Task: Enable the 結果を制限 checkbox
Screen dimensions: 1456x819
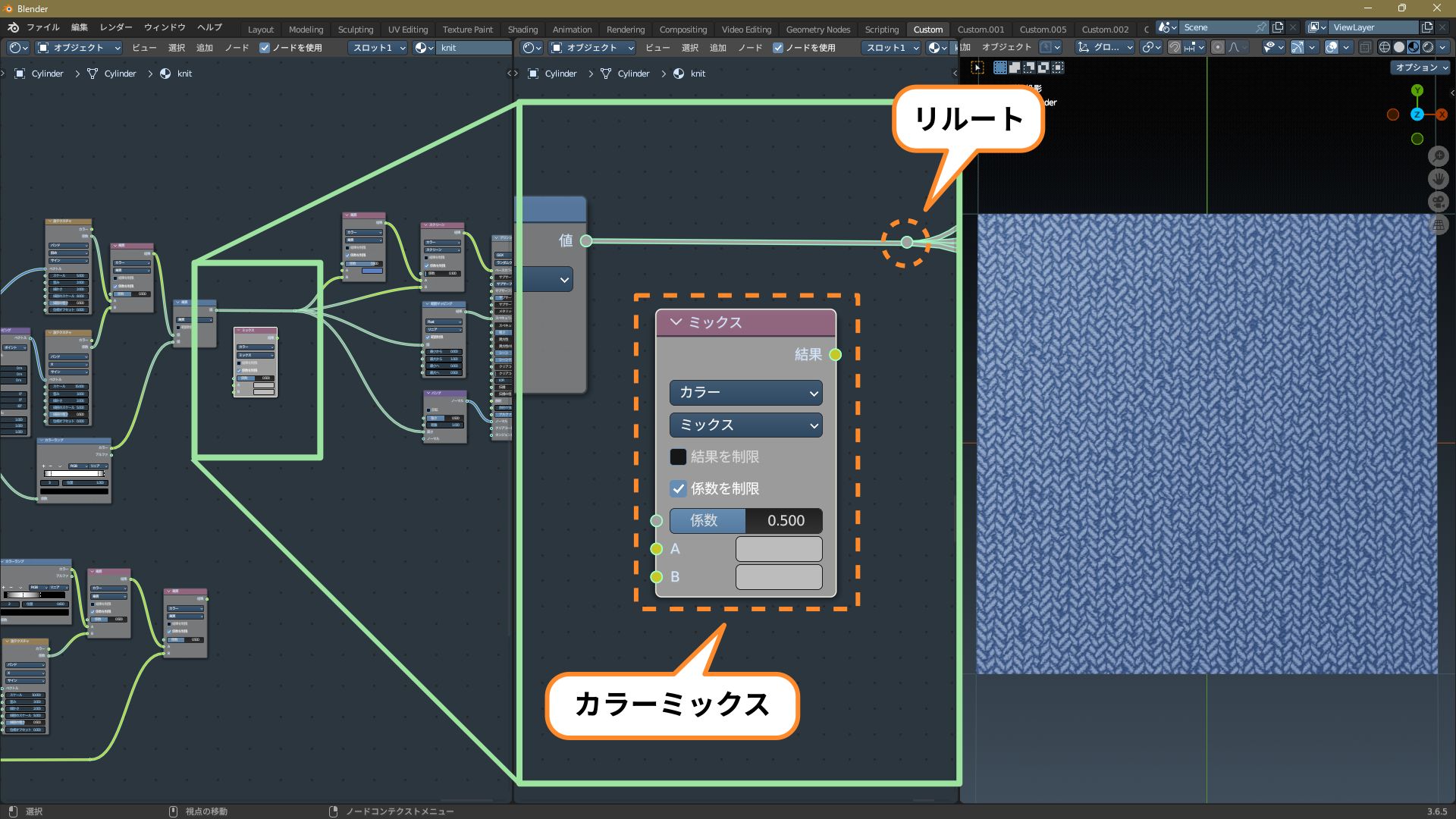Action: (x=678, y=457)
